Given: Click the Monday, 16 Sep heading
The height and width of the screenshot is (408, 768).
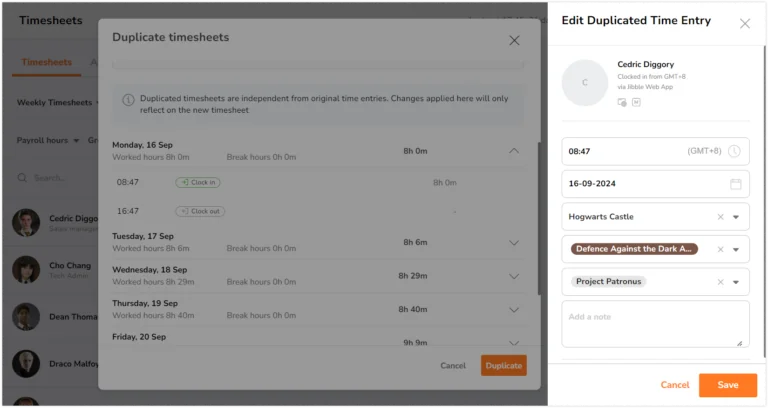Looking at the screenshot, I should click(142, 145).
